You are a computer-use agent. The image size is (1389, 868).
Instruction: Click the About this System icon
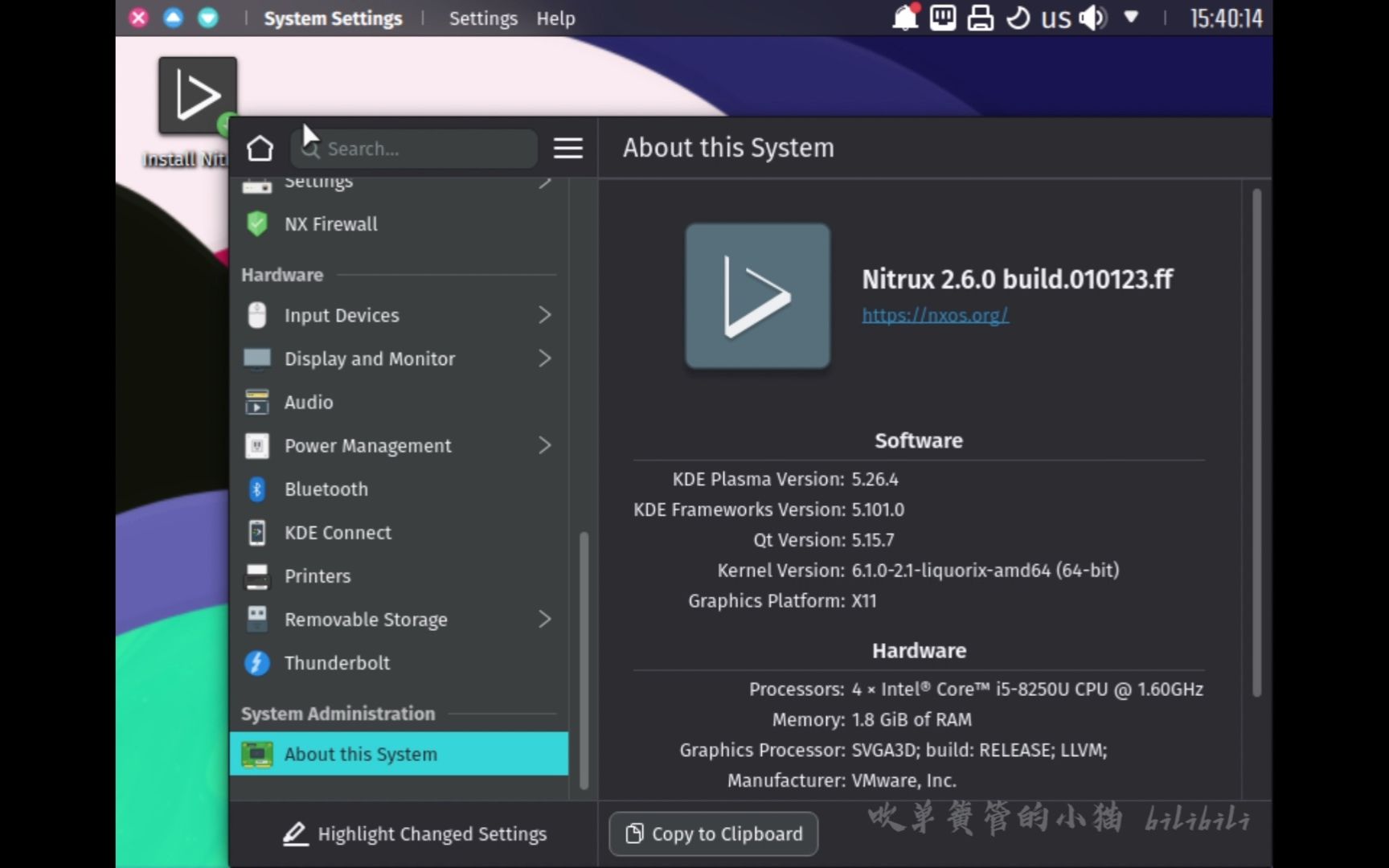click(x=257, y=754)
